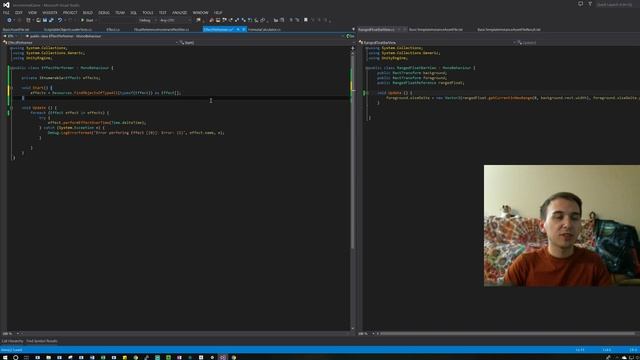Click the VAssistX Go button
Image resolution: width=640 pixels, height=360 pixels.
tap(350, 36)
